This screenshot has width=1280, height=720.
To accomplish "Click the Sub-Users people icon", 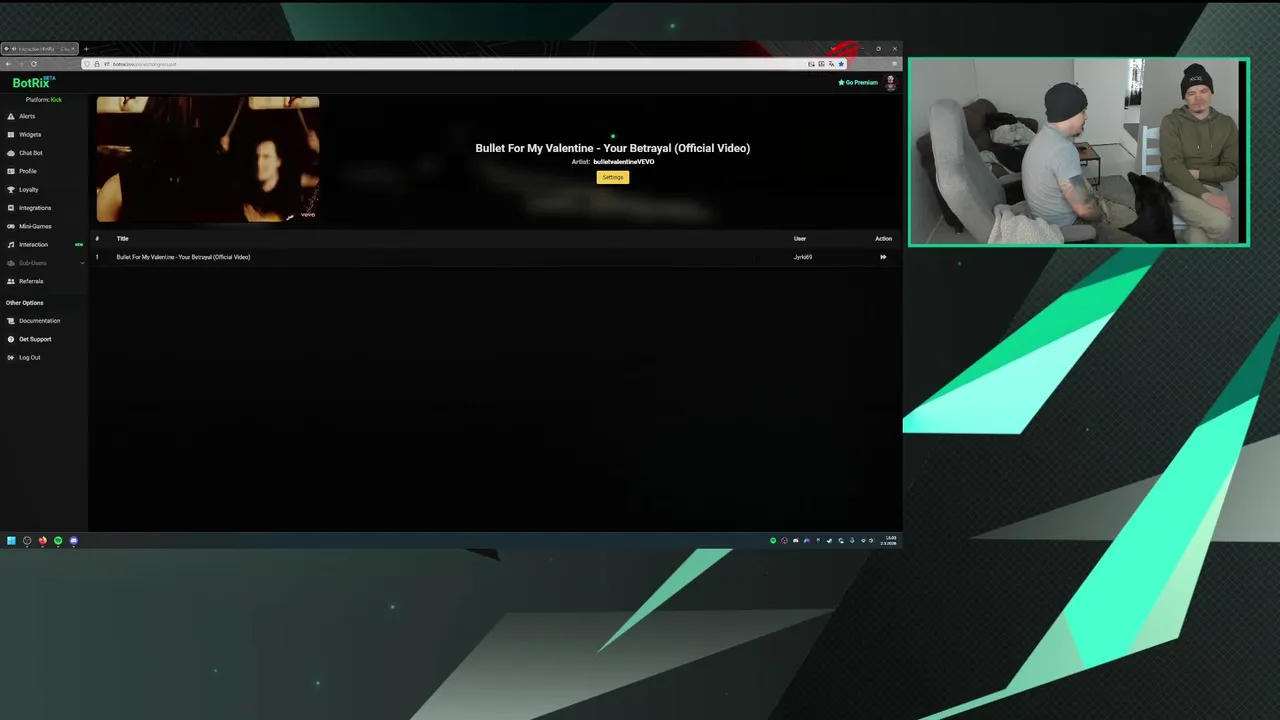I will (11, 263).
